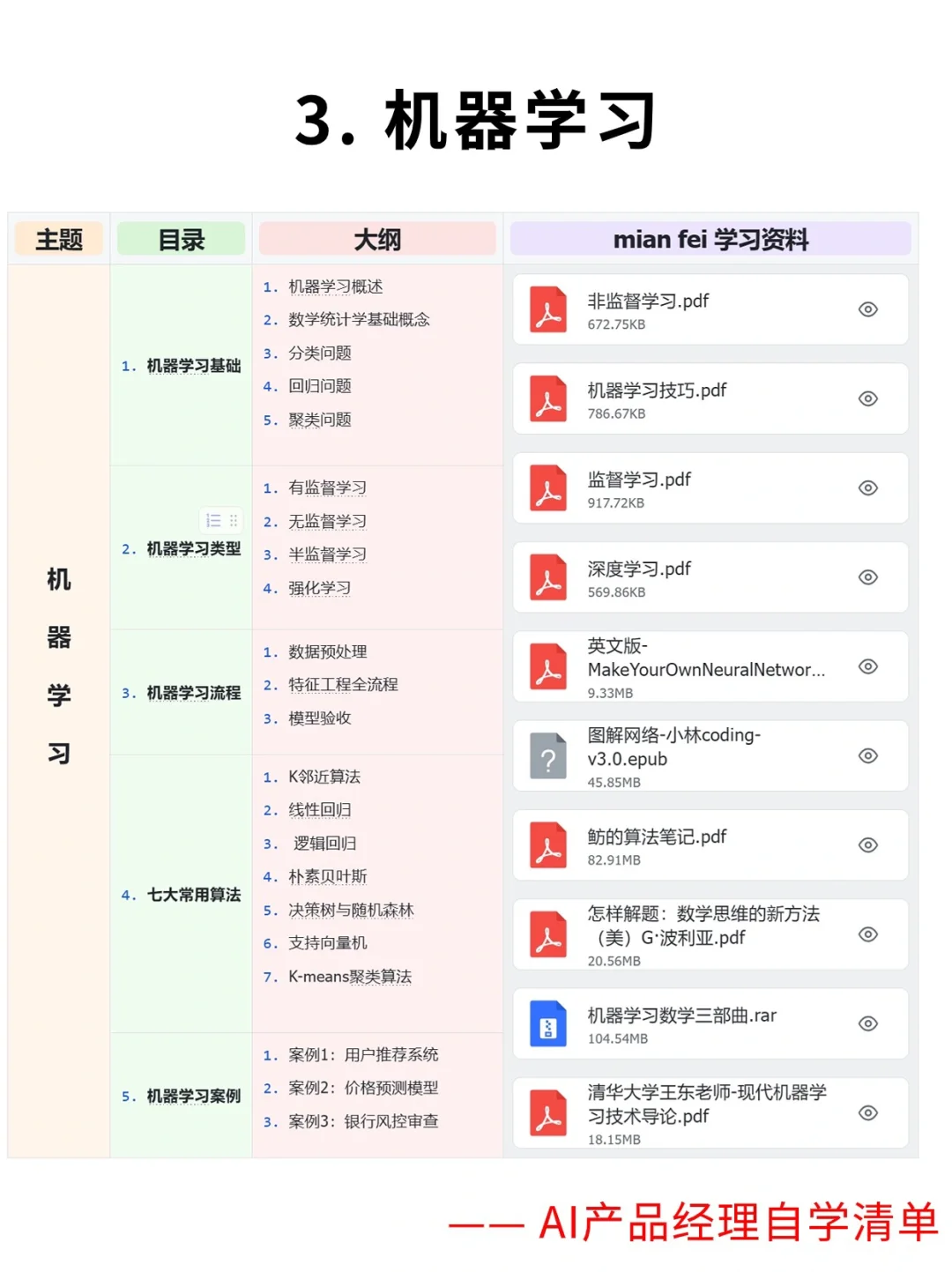Select catalog entry 七大常用算法
The image size is (952, 1272).
pyautogui.click(x=194, y=895)
